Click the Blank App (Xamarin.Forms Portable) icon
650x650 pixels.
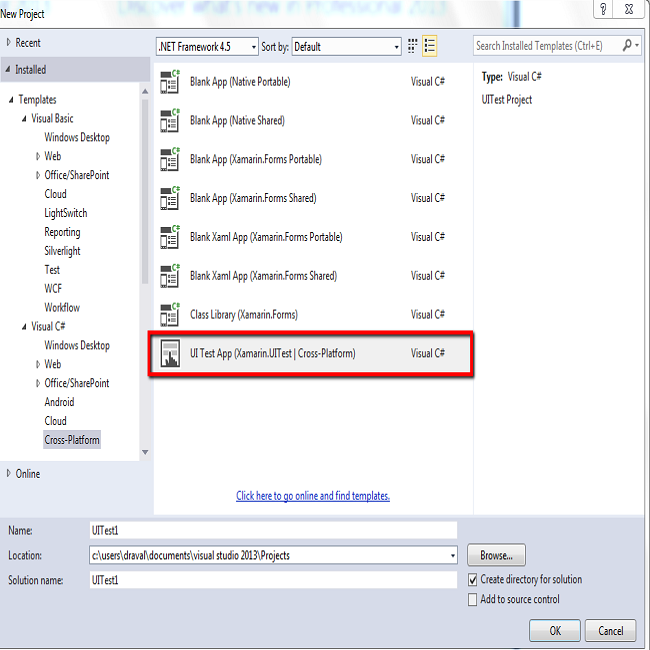(x=170, y=159)
